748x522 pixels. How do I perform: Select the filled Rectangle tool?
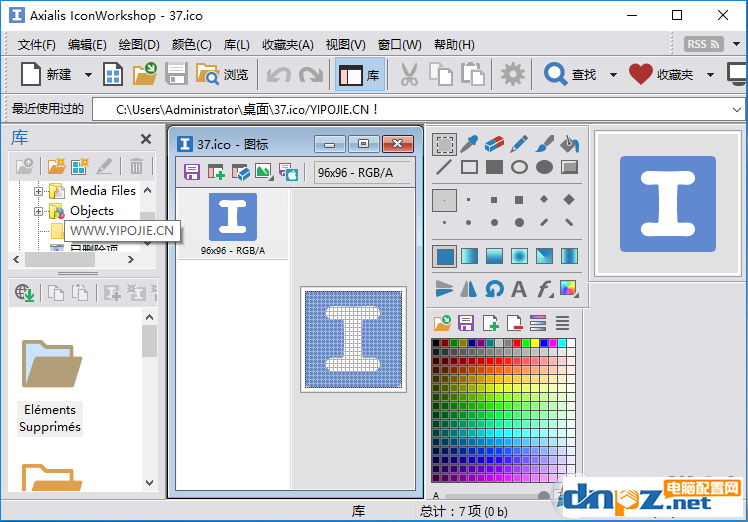(x=494, y=167)
